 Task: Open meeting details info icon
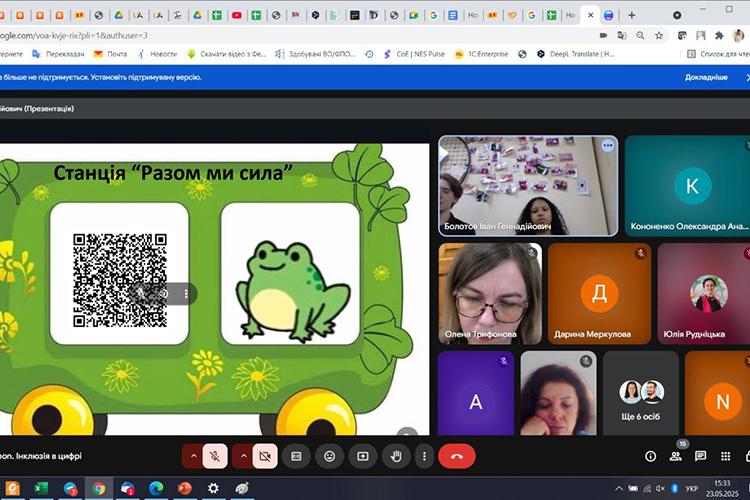click(x=651, y=456)
